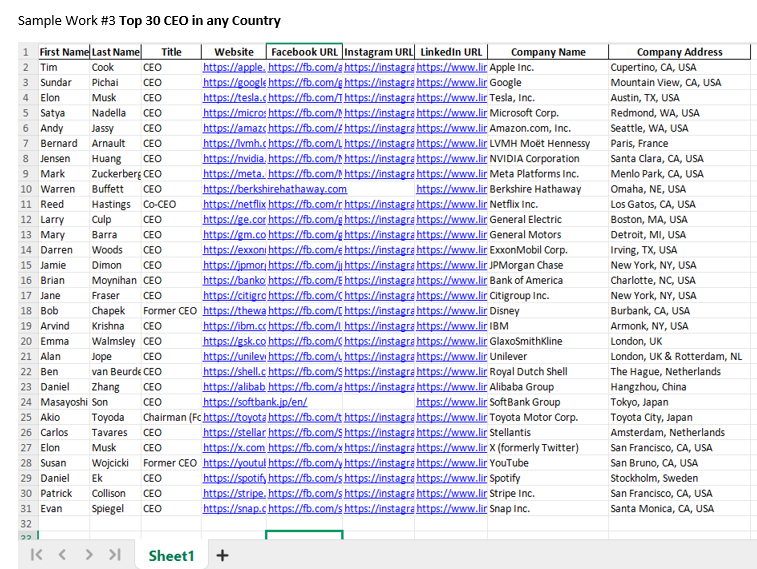
Task: Select the Tokyo, Japan address cell
Action: (x=679, y=402)
